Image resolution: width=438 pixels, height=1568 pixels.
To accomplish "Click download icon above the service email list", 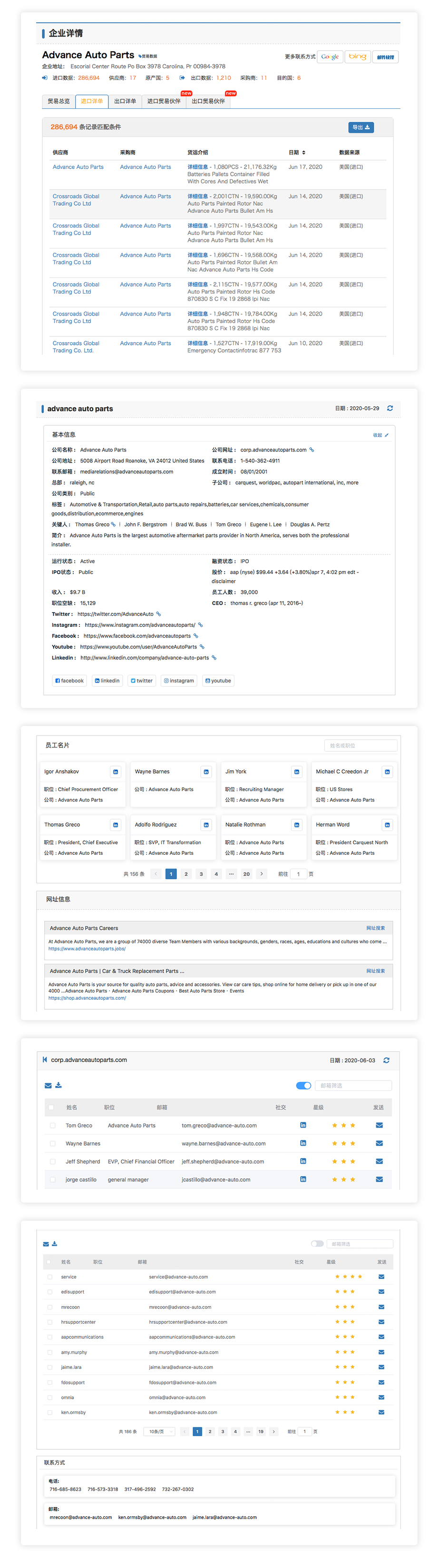I will [54, 1243].
